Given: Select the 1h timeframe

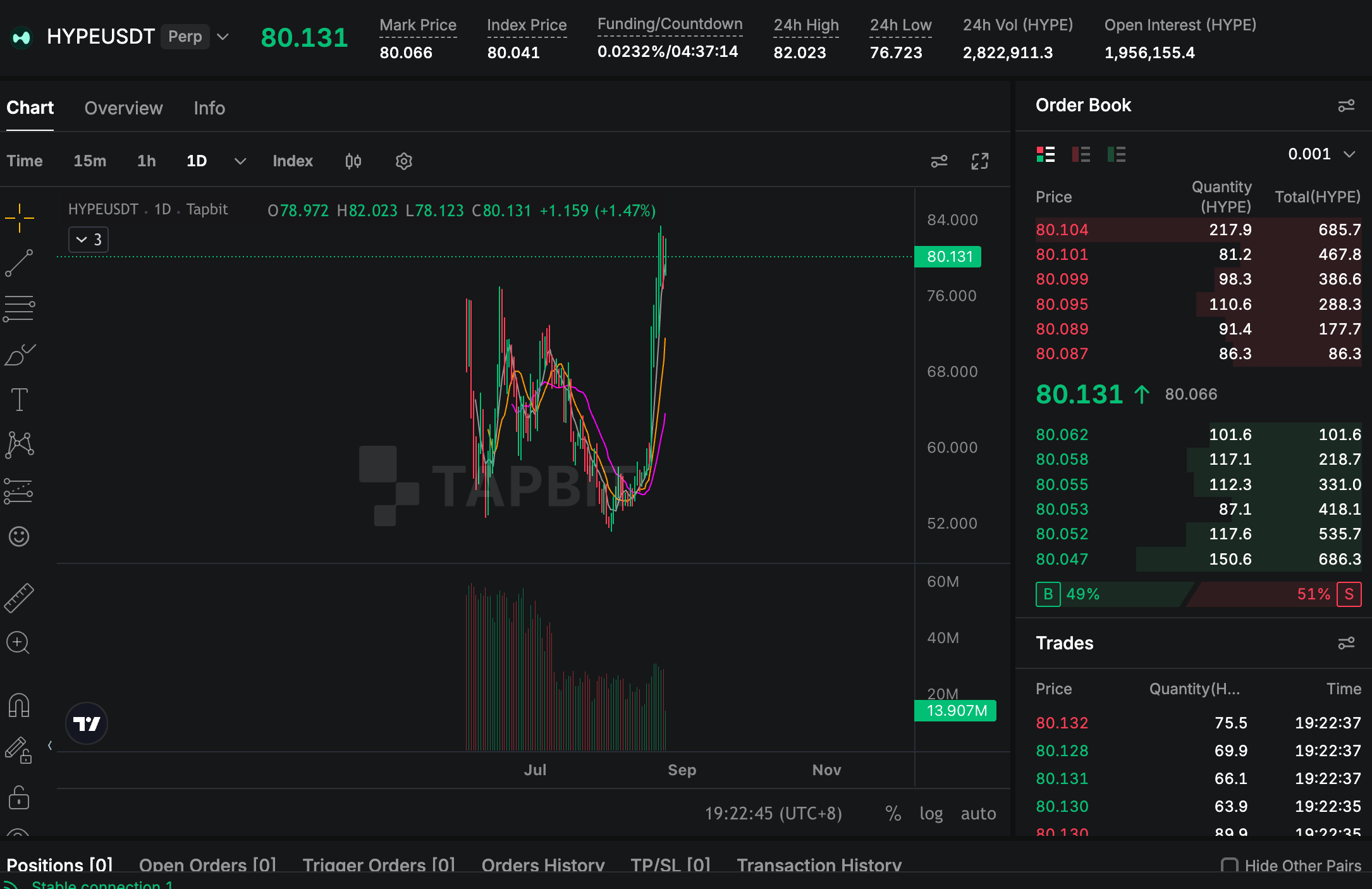Looking at the screenshot, I should click(147, 161).
